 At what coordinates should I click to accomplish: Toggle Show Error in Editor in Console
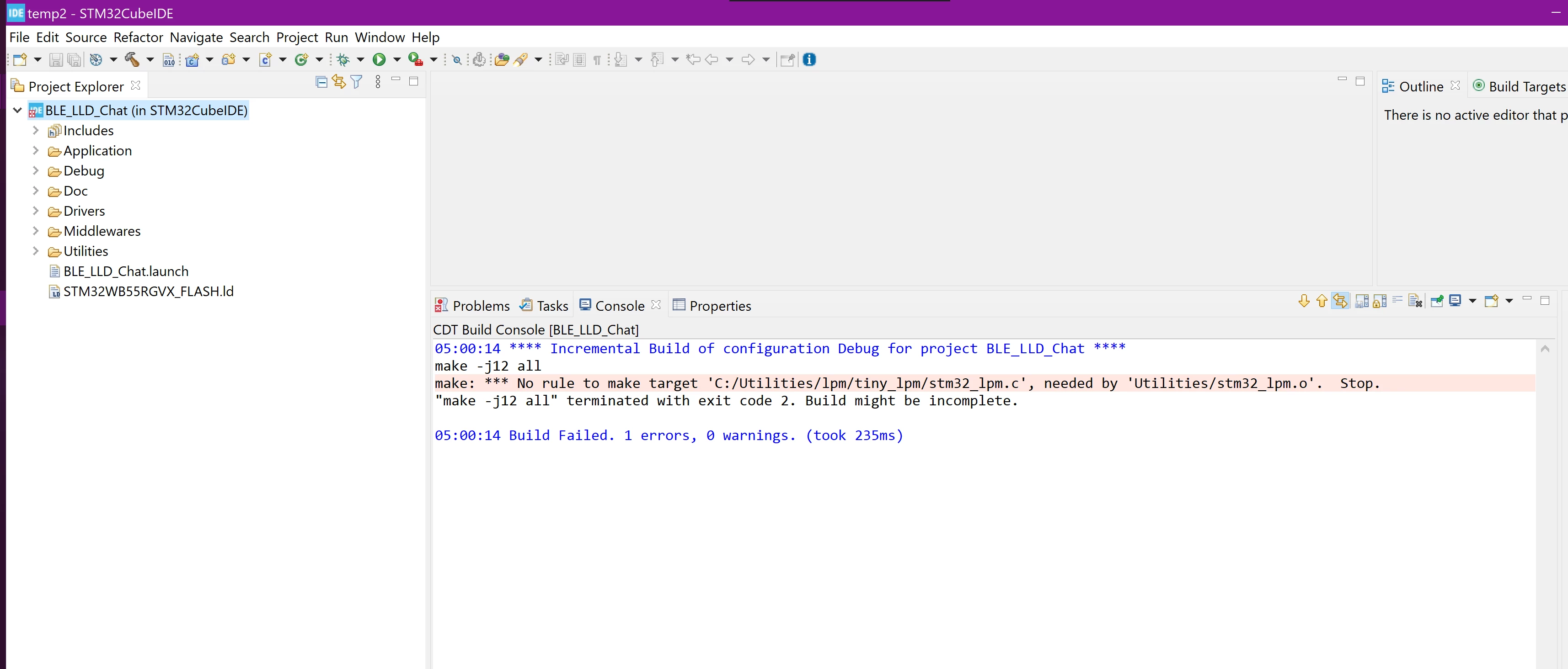1340,301
